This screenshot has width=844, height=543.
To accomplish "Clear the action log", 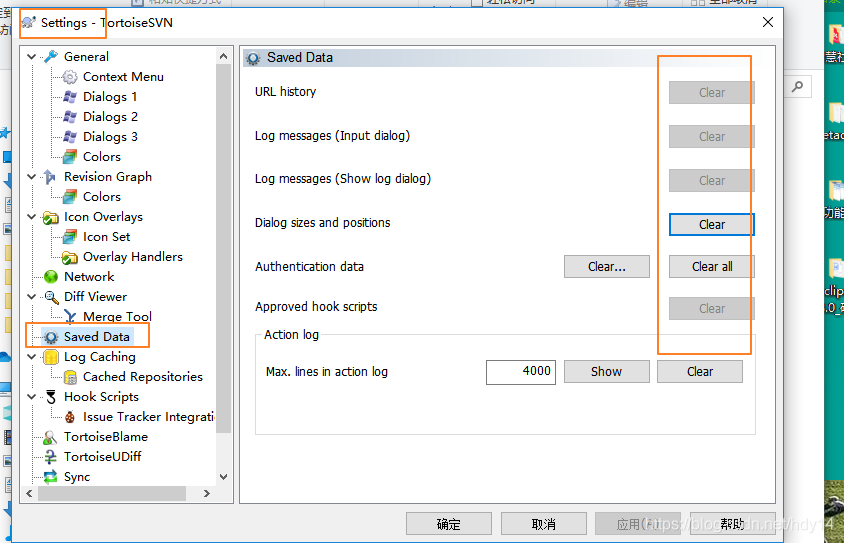I will [700, 371].
